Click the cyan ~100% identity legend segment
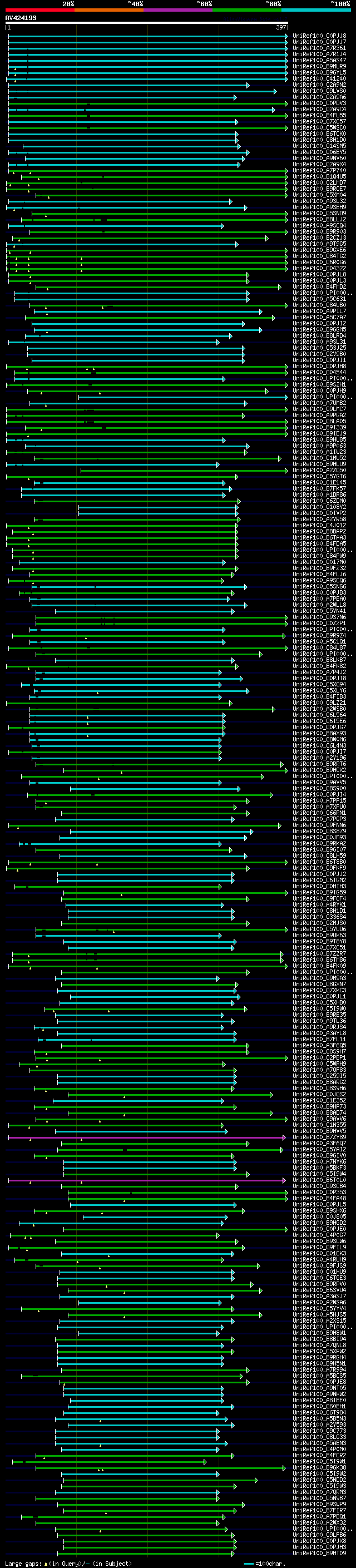The height and width of the screenshot is (1568, 356). point(316,10)
